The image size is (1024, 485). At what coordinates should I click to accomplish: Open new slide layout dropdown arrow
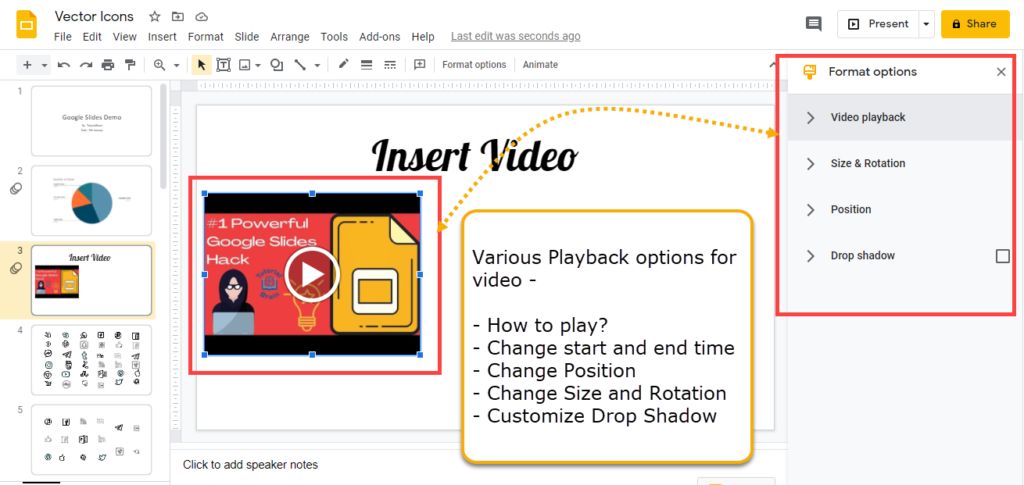[44, 65]
